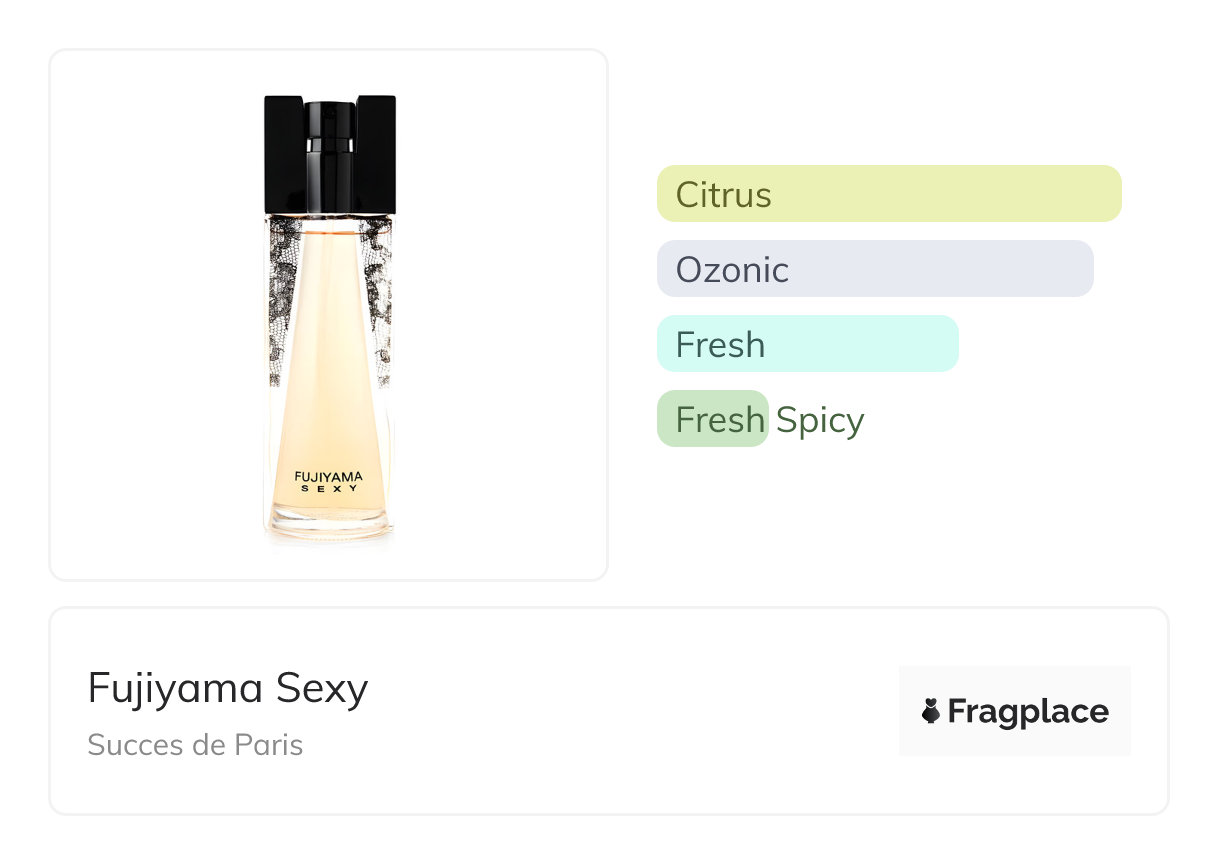Click the spray nozzle atop the bottle
Screen dimensions: 1218x864
click(x=329, y=125)
